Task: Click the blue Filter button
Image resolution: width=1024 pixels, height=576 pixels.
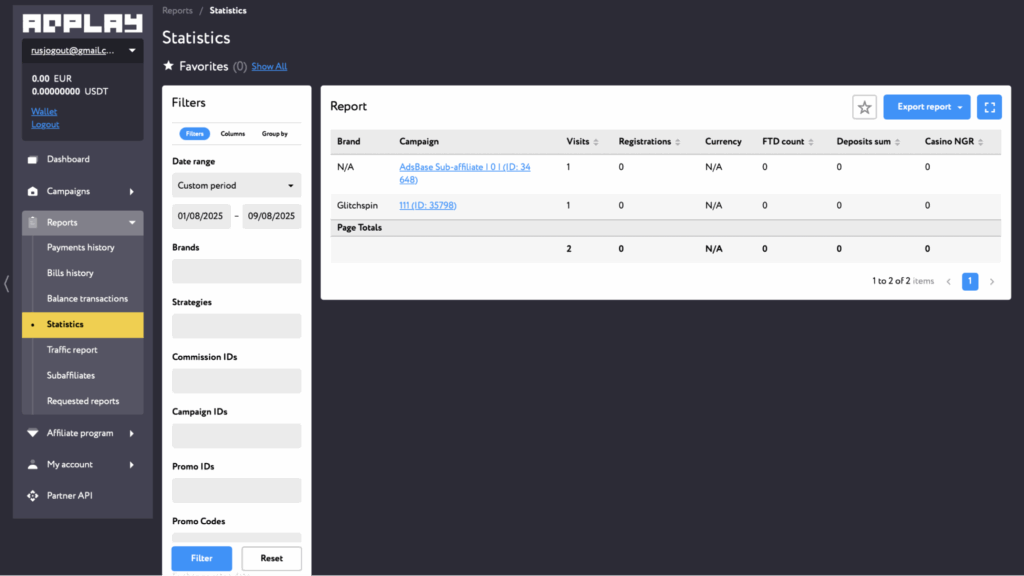Action: click(x=201, y=558)
